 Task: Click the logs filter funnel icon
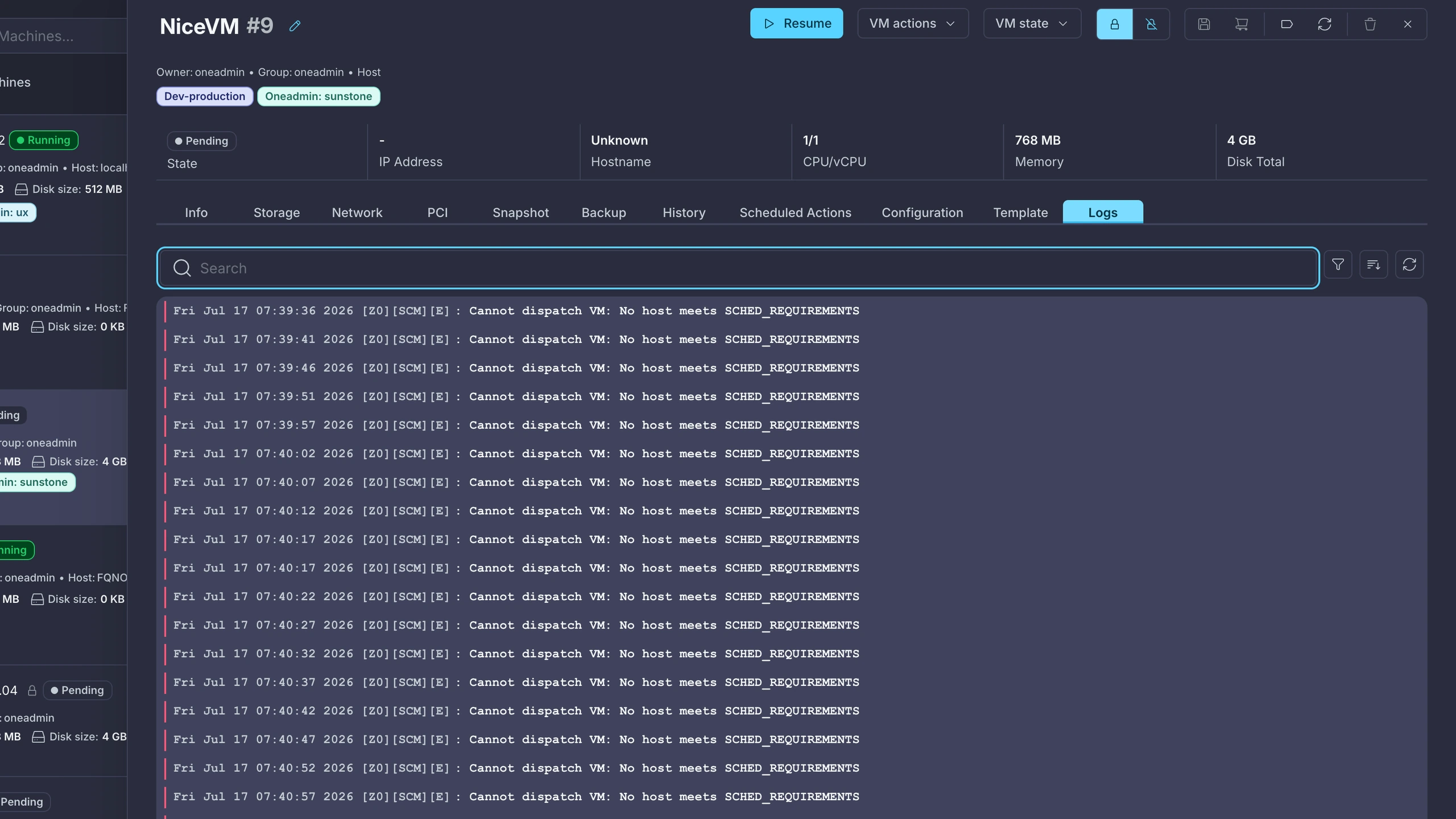click(1338, 264)
